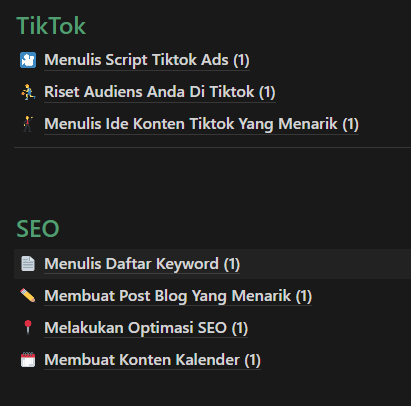Click the green TikTok heading
This screenshot has height=406, width=411.
[x=51, y=26]
